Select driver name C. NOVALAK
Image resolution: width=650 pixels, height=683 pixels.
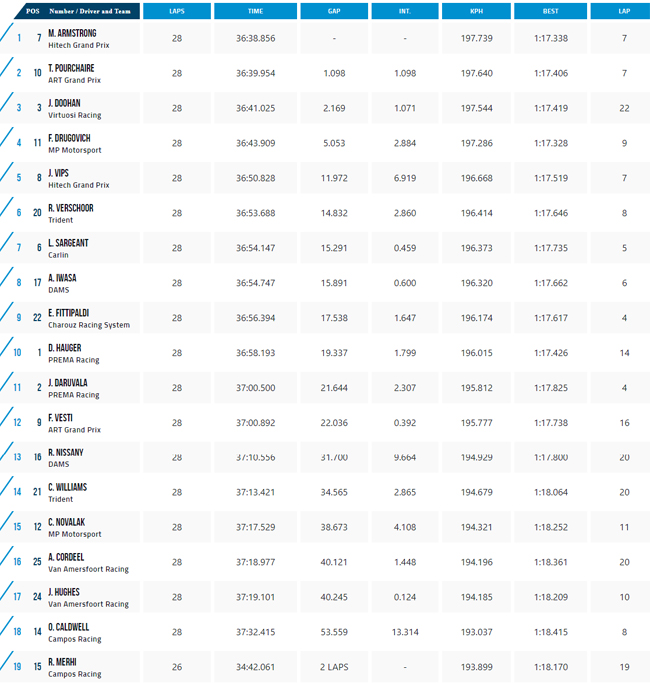tap(67, 522)
